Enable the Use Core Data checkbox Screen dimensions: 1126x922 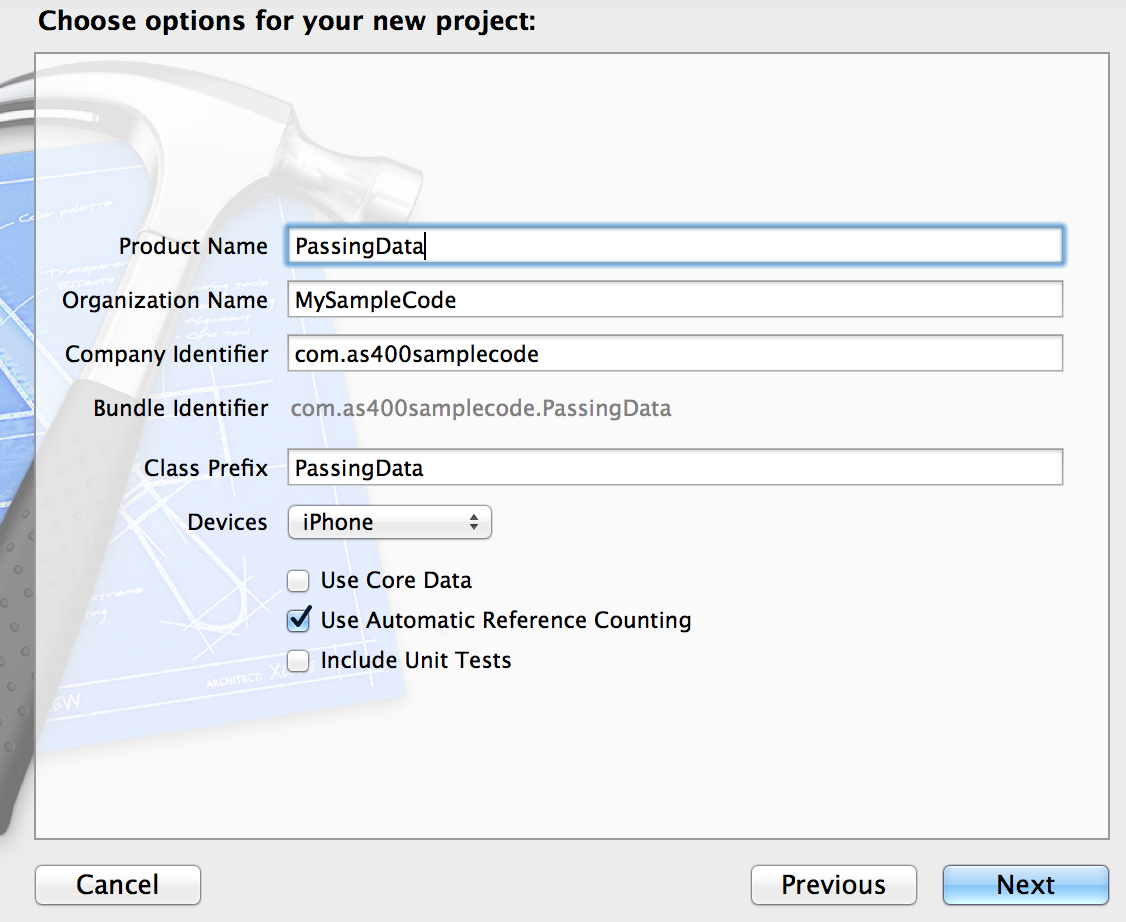(298, 580)
